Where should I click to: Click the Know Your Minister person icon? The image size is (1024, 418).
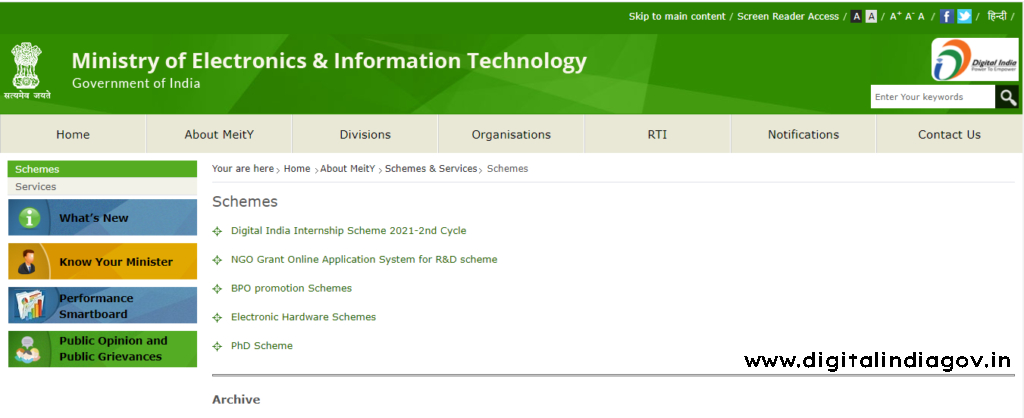click(27, 261)
